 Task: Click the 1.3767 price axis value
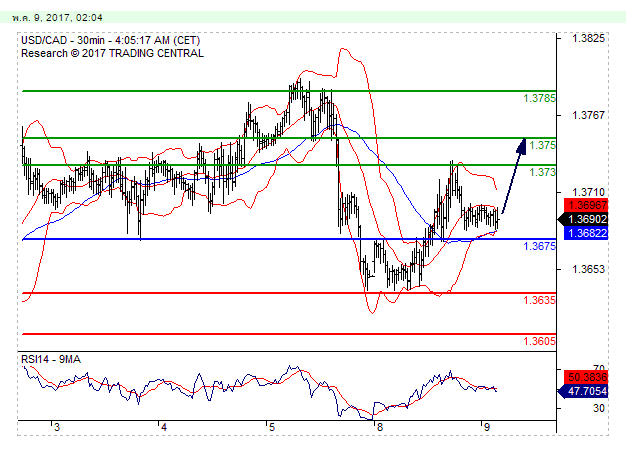coord(588,115)
